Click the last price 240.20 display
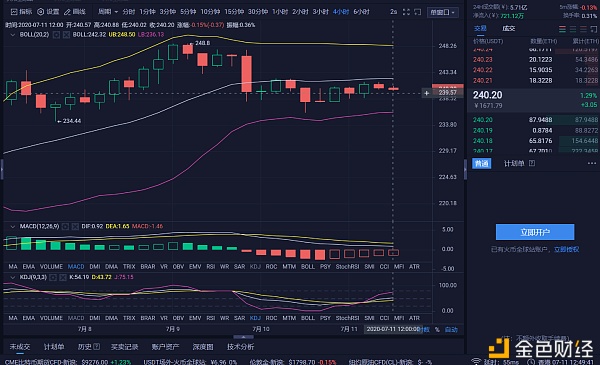 click(x=488, y=95)
